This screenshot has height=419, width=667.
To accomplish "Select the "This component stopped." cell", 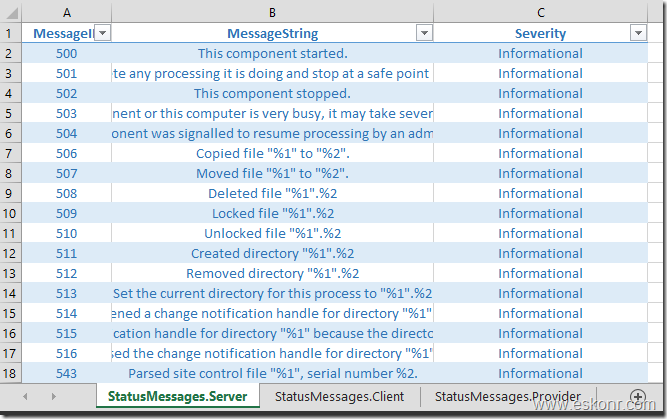I will pyautogui.click(x=272, y=94).
